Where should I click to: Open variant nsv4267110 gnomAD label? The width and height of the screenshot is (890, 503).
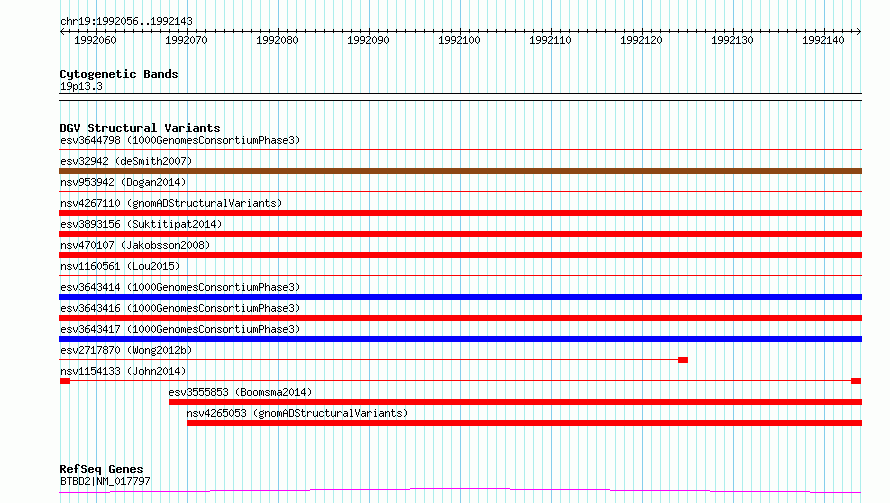point(171,203)
